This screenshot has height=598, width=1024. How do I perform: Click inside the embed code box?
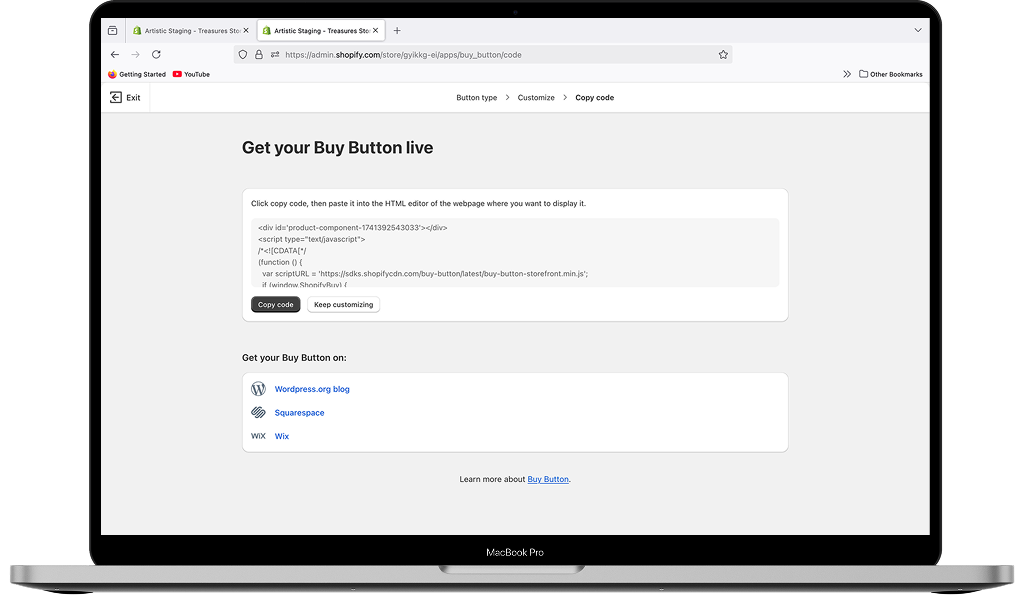[x=515, y=253]
